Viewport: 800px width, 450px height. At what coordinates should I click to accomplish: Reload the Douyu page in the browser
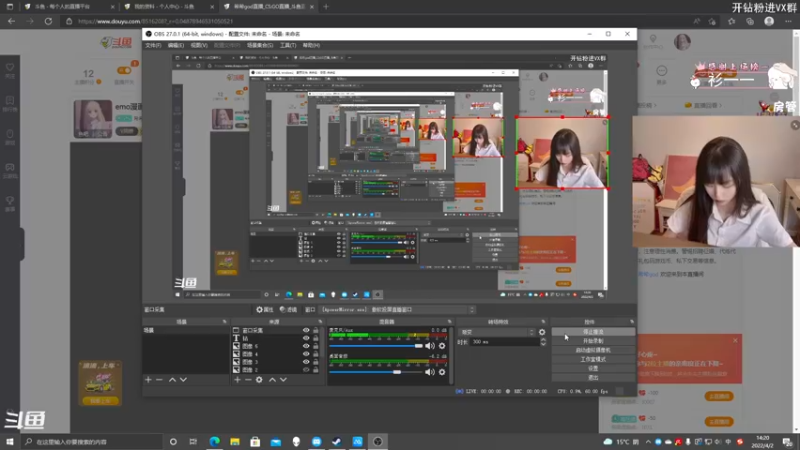[48, 21]
